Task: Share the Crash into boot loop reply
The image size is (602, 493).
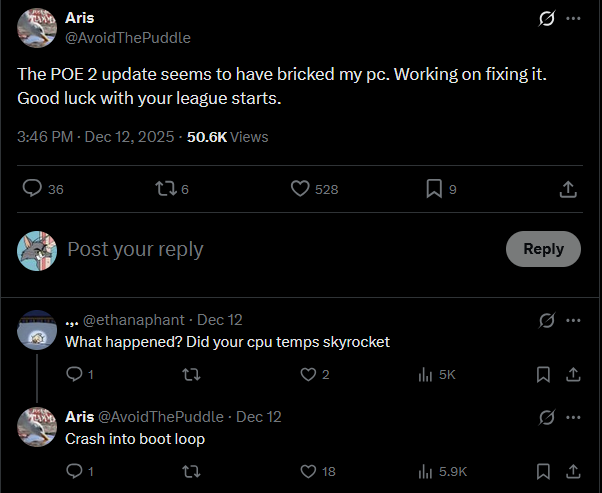Action: [573, 471]
